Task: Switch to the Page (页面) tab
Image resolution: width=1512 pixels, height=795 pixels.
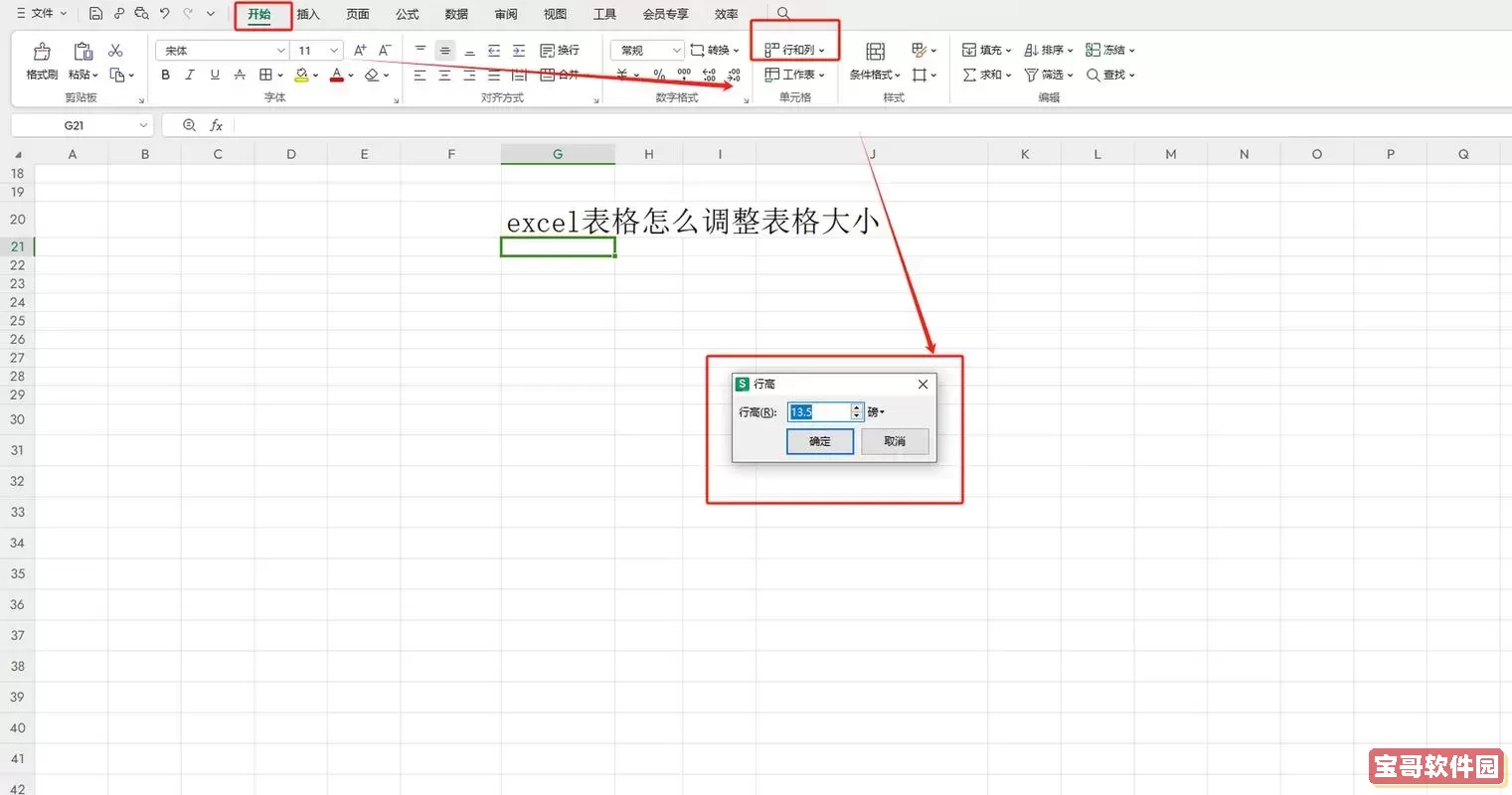Action: 358,14
